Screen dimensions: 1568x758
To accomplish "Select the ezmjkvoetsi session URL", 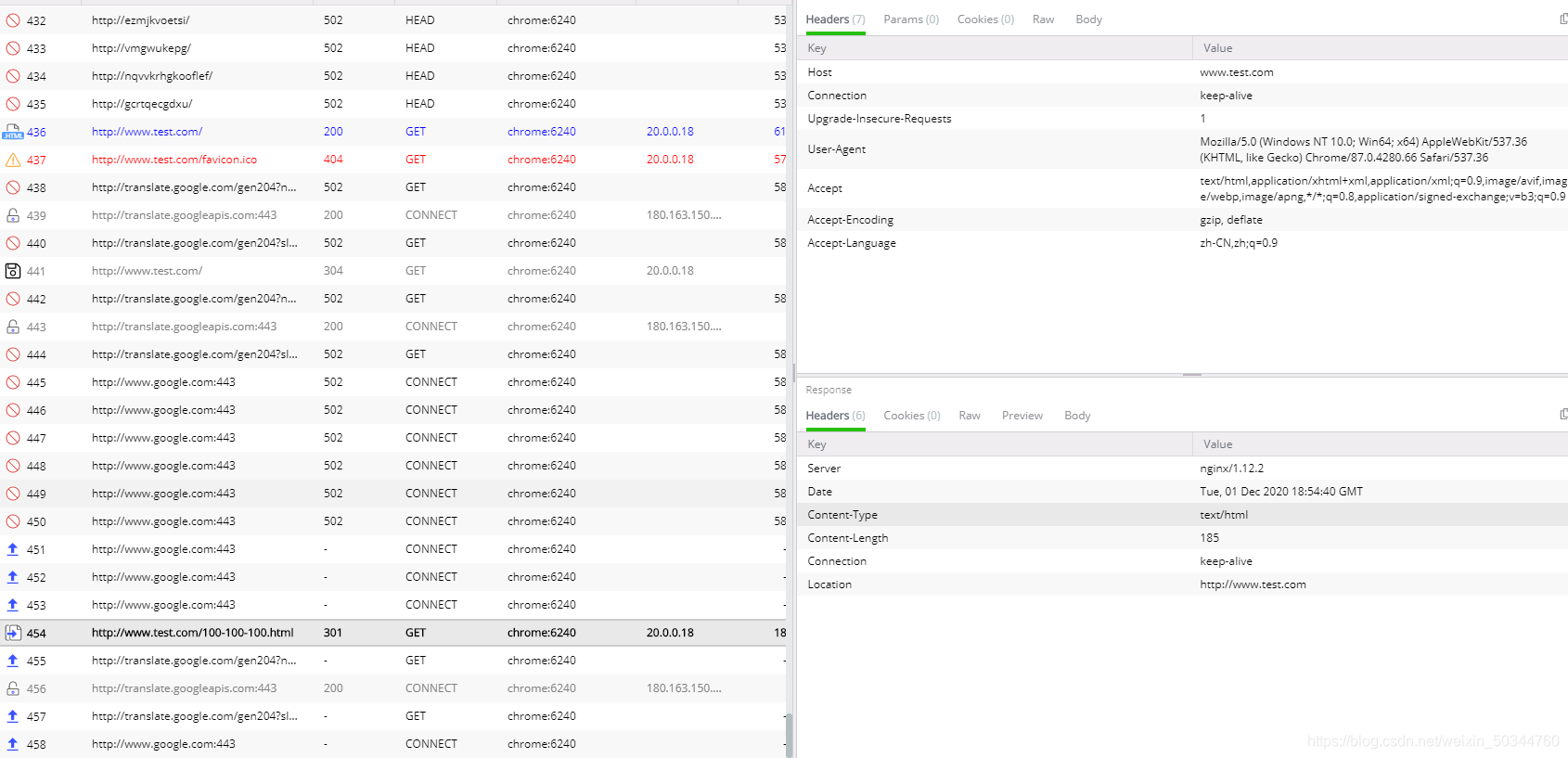I will coord(140,20).
